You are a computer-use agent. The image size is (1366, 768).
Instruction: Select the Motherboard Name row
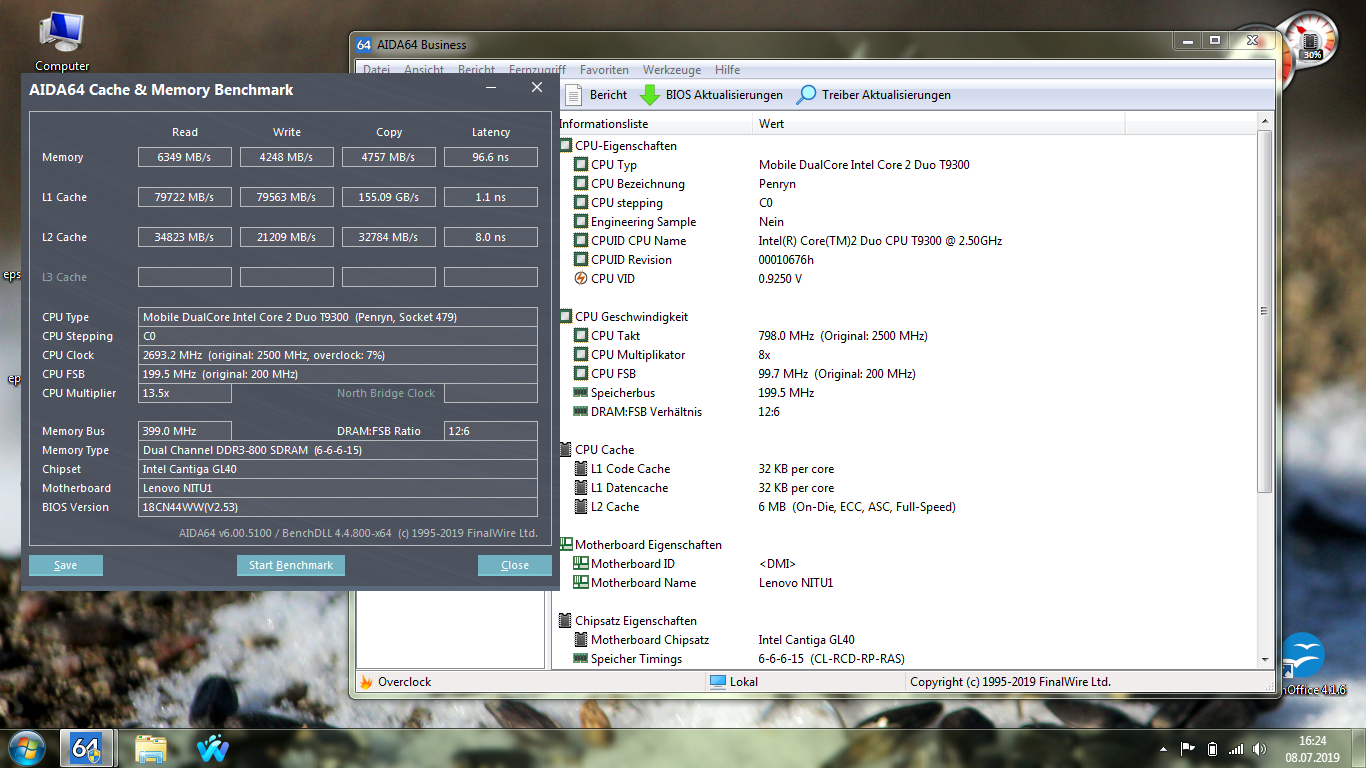click(905, 583)
